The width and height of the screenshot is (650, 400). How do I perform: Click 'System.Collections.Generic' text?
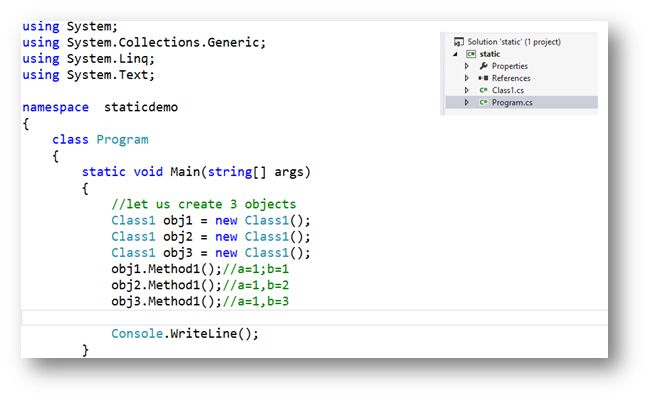tap(163, 42)
